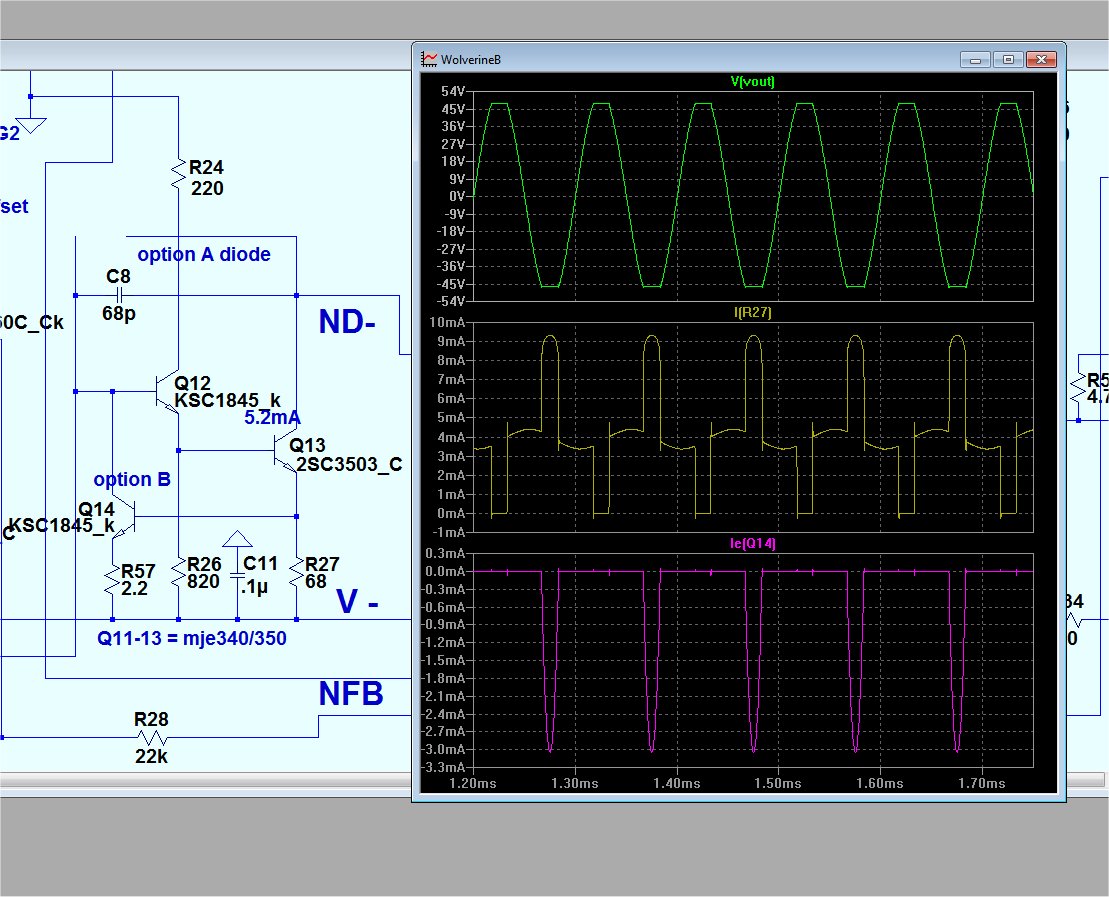Click the WolverineB window title icon

point(429,59)
